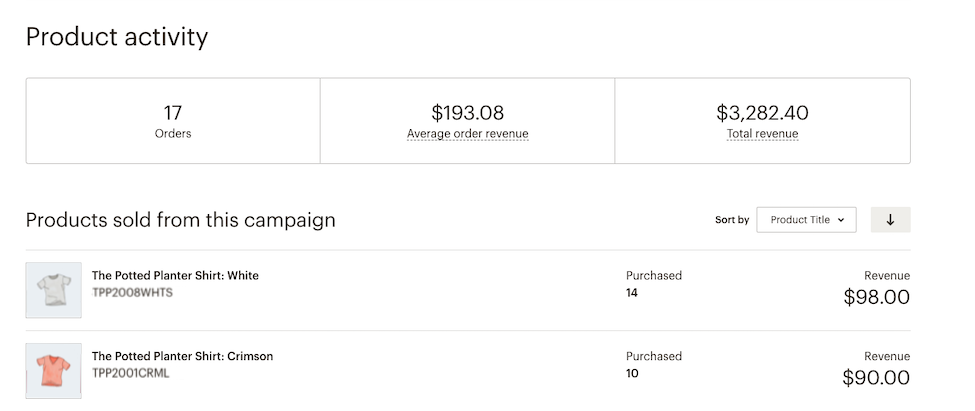Viewport: 975px width, 411px height.
Task: Click the purchased count of 14
Action: click(632, 293)
